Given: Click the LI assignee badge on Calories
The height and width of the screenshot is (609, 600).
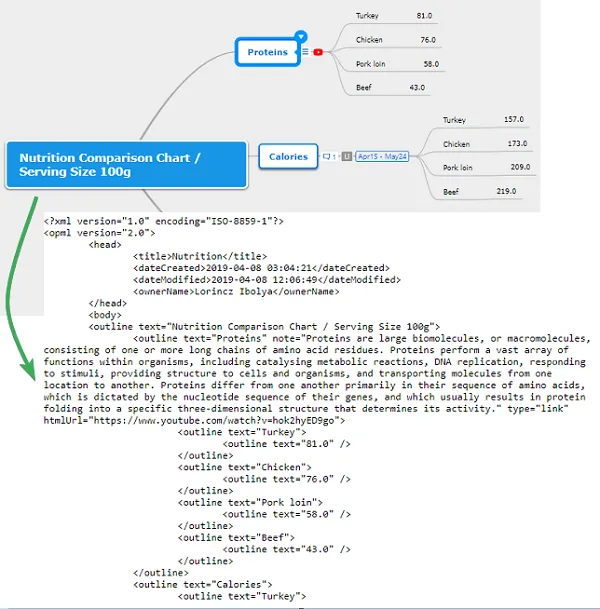Looking at the screenshot, I should [346, 156].
